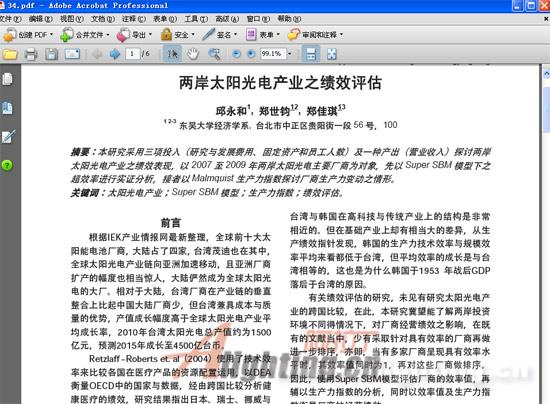
Task: Click the page number input field
Action: click(132, 54)
